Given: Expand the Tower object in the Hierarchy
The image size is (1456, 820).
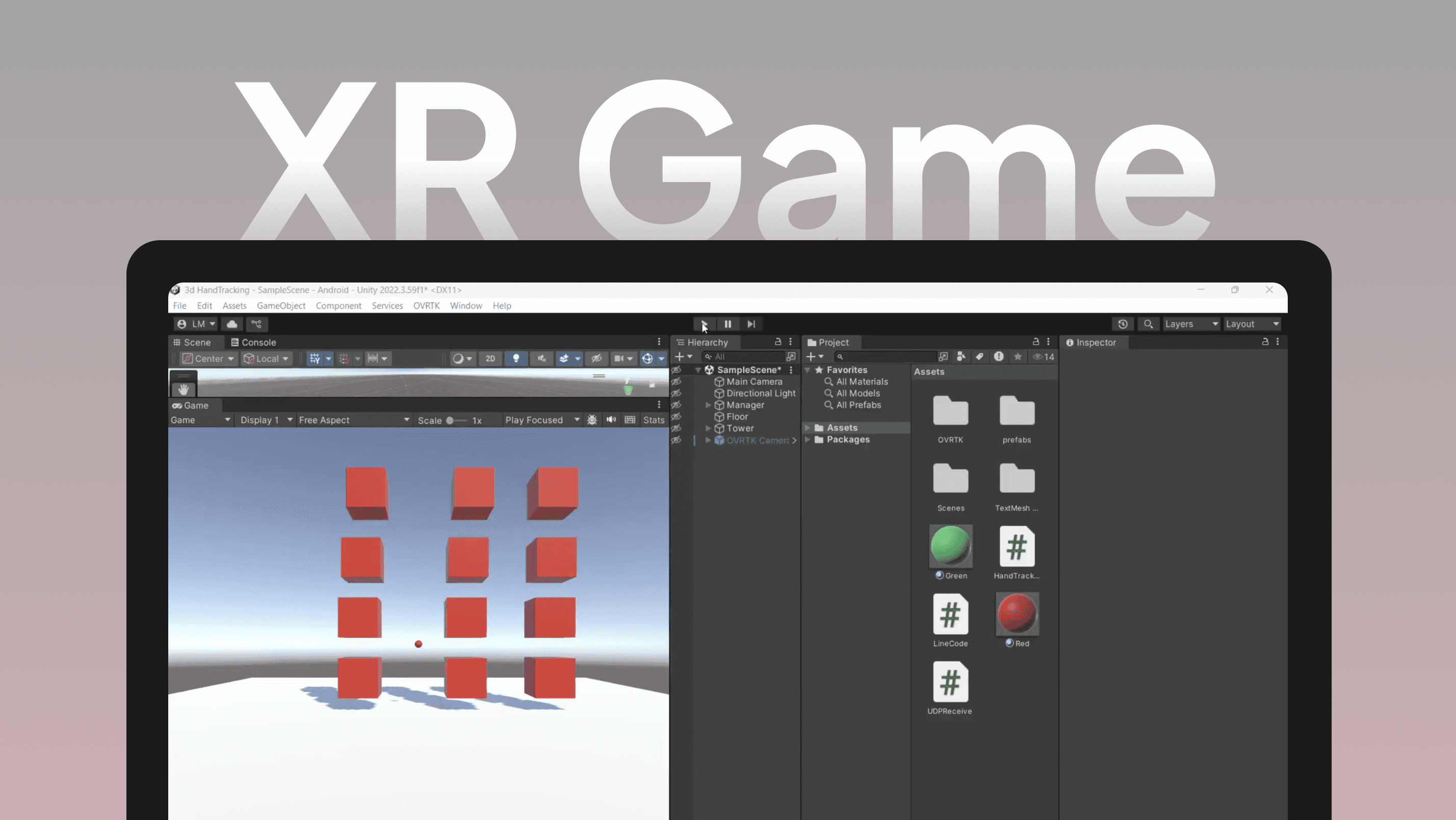Looking at the screenshot, I should [x=708, y=428].
